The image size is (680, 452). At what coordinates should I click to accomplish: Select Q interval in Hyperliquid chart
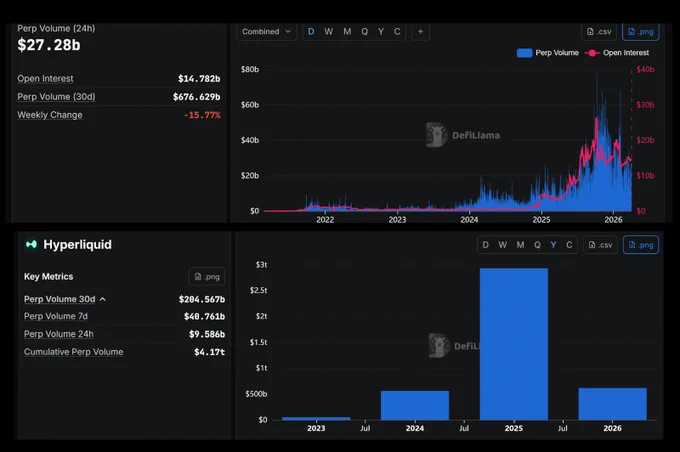click(537, 245)
